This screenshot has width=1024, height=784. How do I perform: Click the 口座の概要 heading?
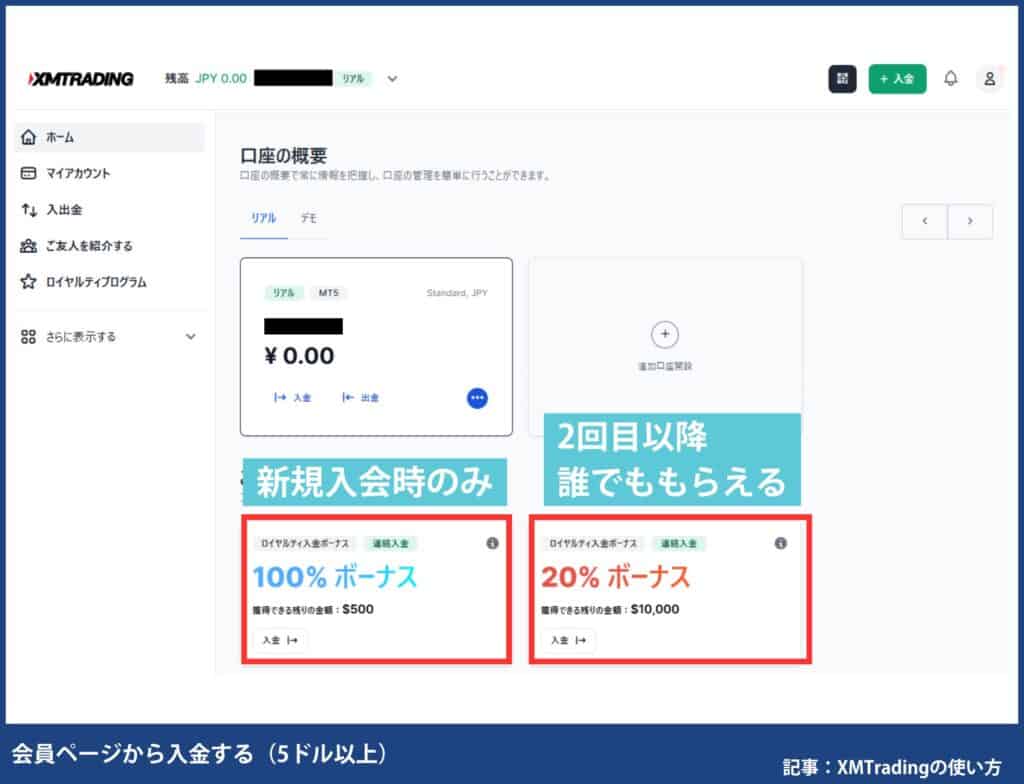point(283,156)
